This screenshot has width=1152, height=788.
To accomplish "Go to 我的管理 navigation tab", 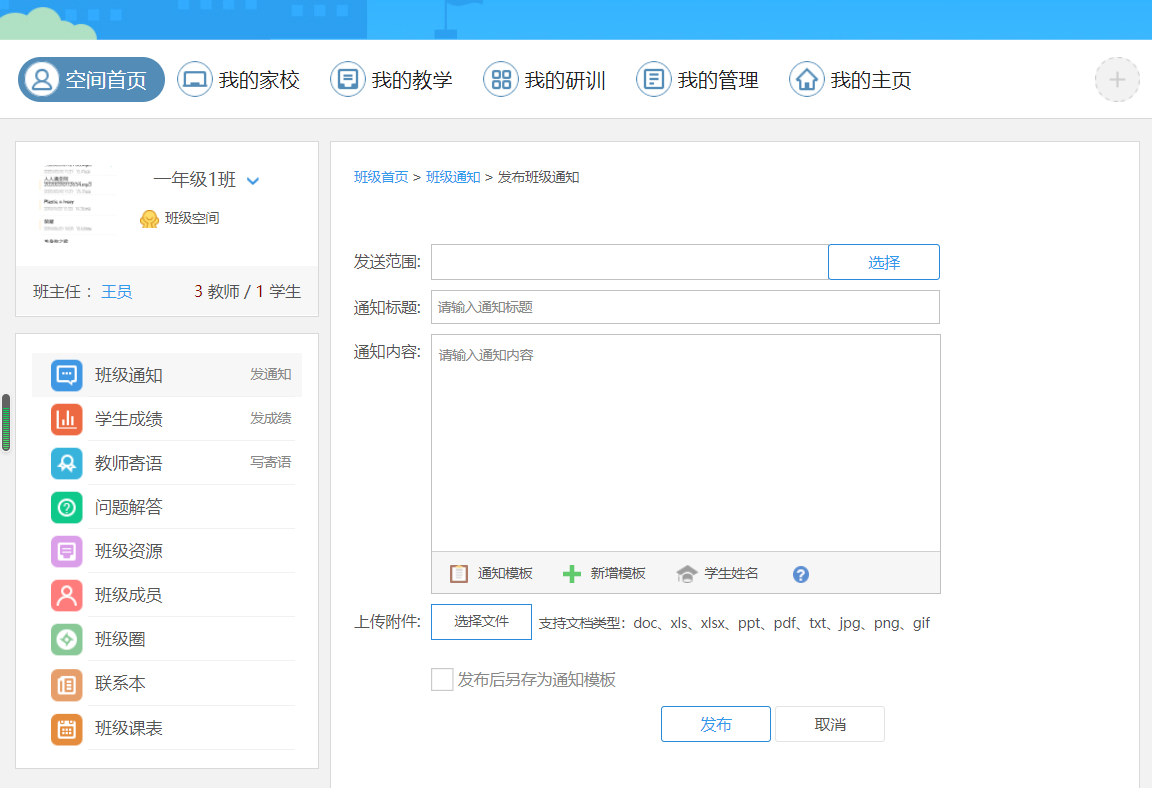I will (x=698, y=80).
